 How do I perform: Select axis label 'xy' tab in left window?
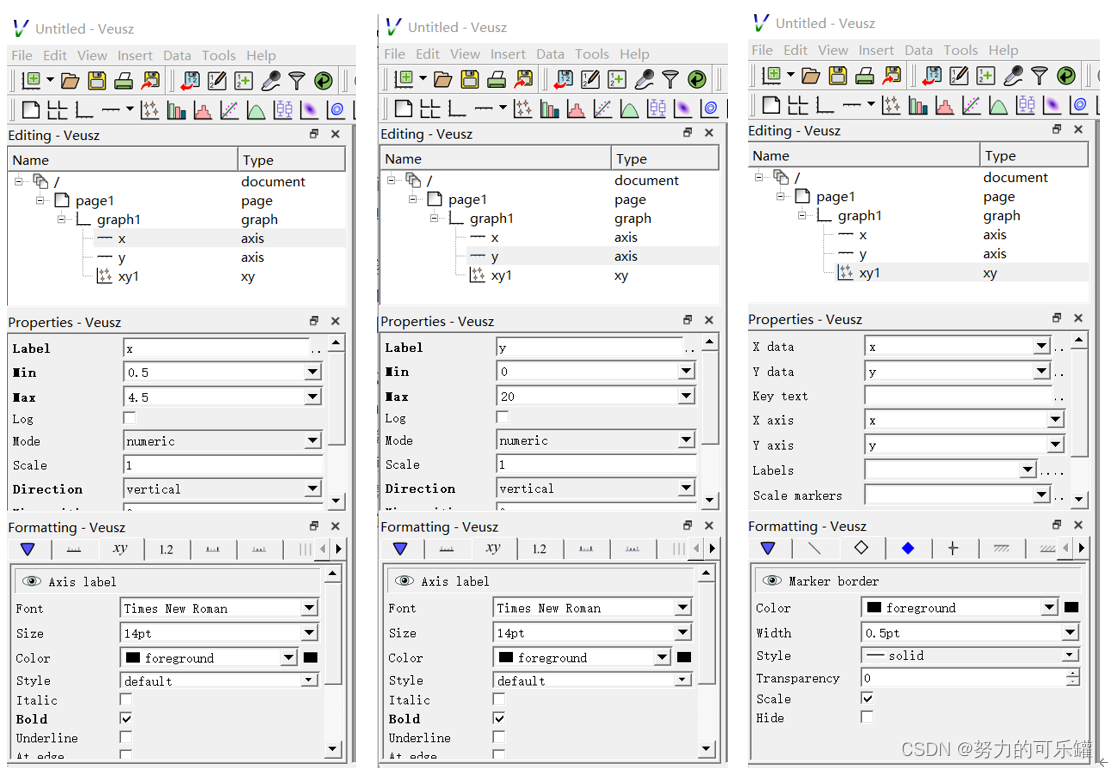tap(119, 548)
